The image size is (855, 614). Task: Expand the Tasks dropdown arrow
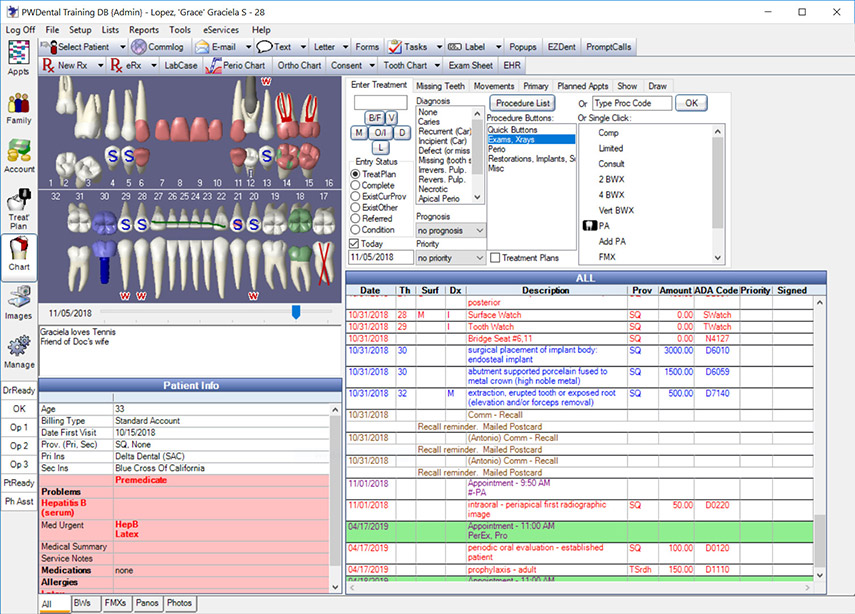[439, 47]
